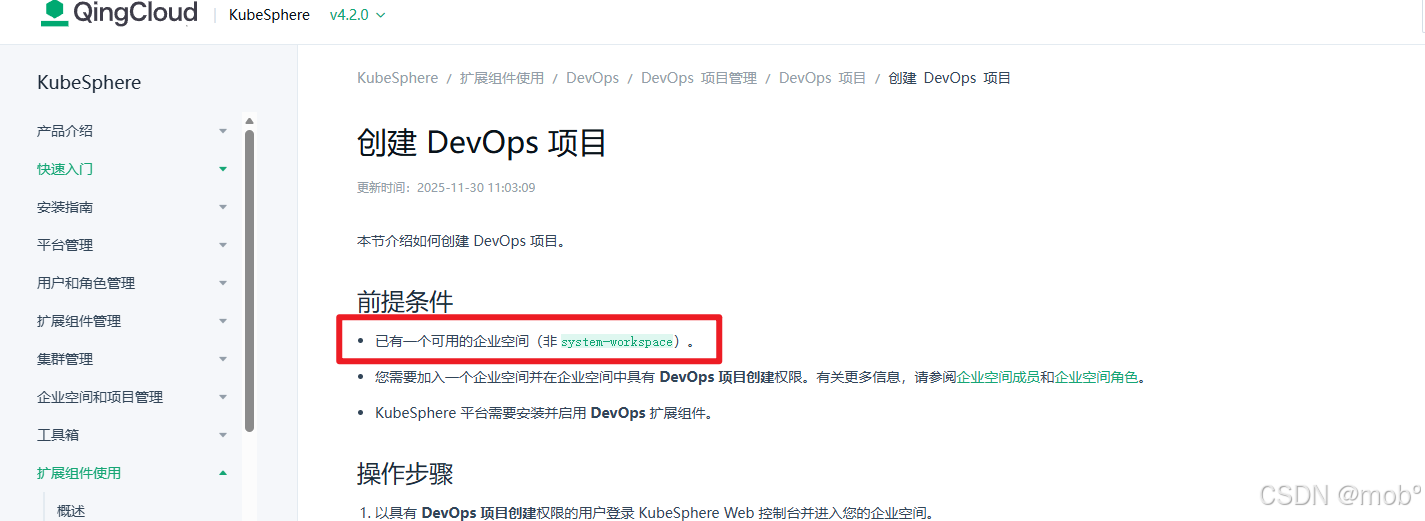Click the KubeSphere sidebar title
The height and width of the screenshot is (521, 1425).
point(89,82)
